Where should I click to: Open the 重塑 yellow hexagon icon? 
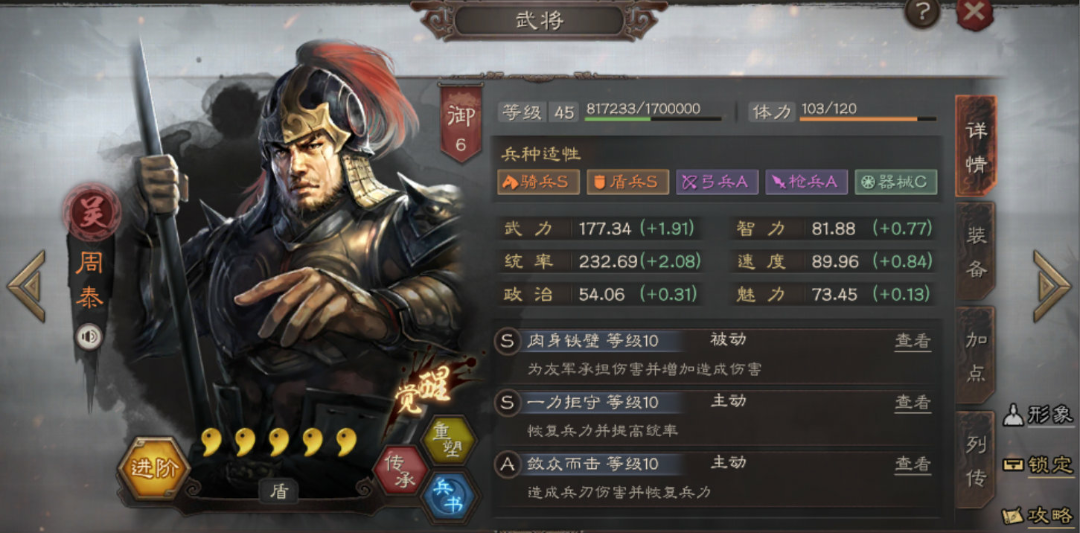448,440
